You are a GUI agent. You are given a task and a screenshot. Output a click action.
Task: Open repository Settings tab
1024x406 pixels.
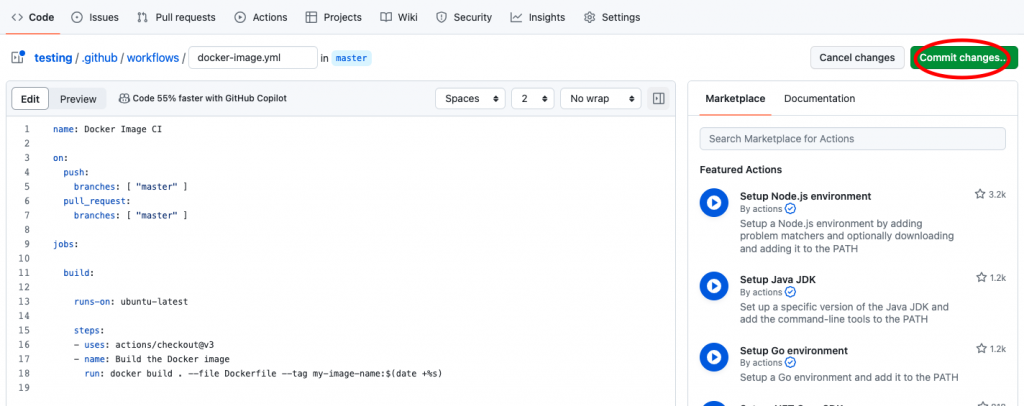(612, 18)
